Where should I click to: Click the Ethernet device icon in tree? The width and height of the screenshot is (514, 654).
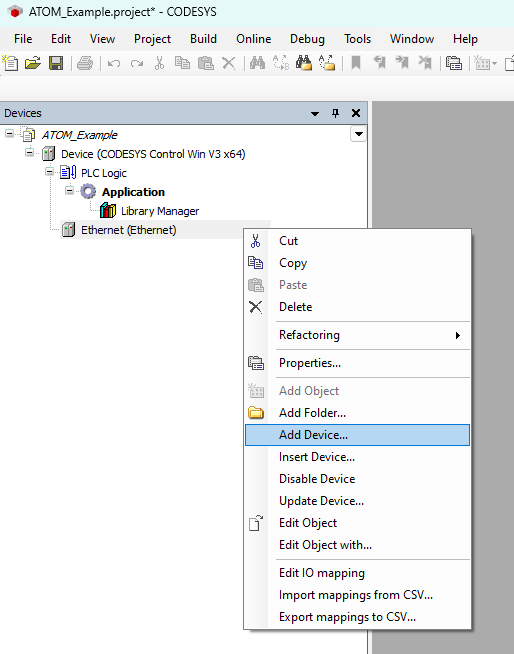pyautogui.click(x=68, y=229)
